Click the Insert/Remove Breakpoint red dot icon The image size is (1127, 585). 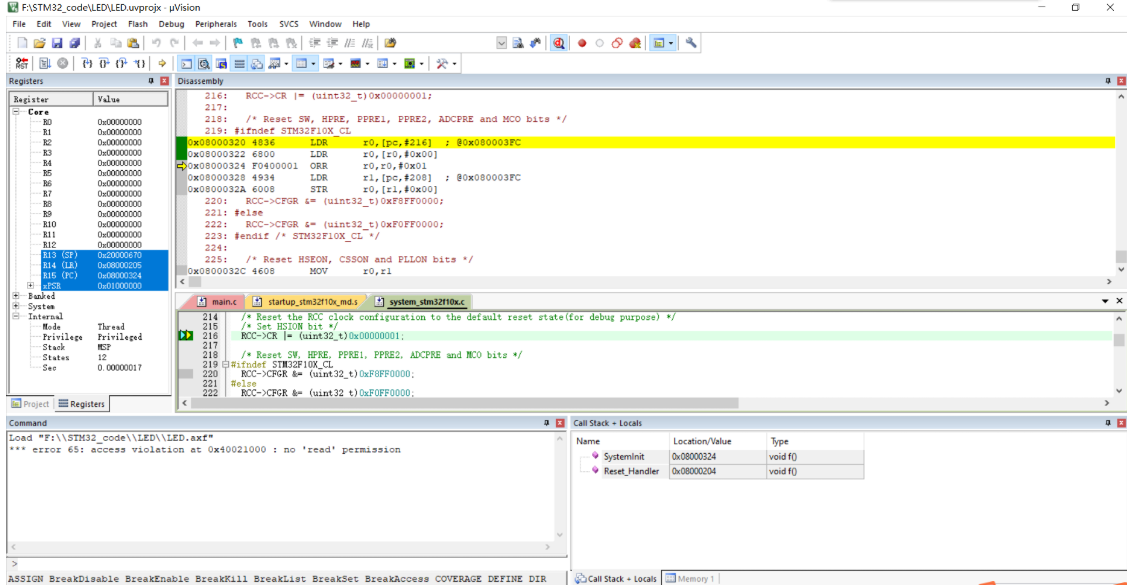[582, 43]
